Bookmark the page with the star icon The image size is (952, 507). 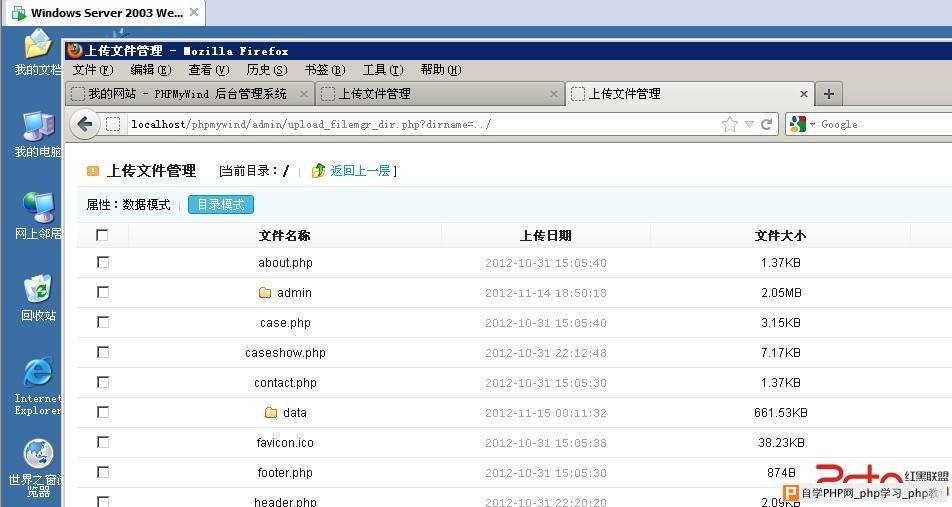(729, 124)
